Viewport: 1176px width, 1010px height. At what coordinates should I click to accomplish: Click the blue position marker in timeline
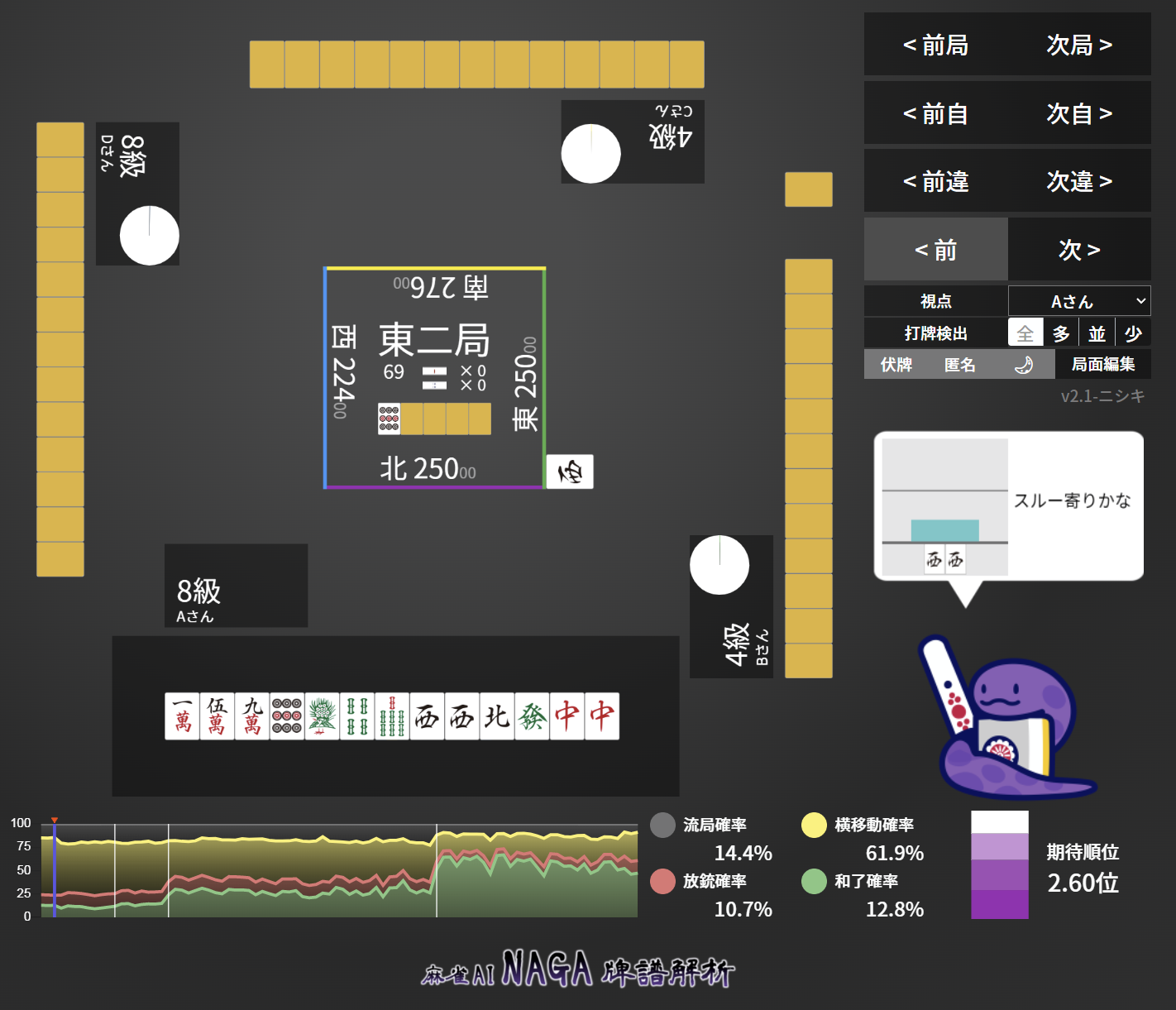tap(54, 870)
